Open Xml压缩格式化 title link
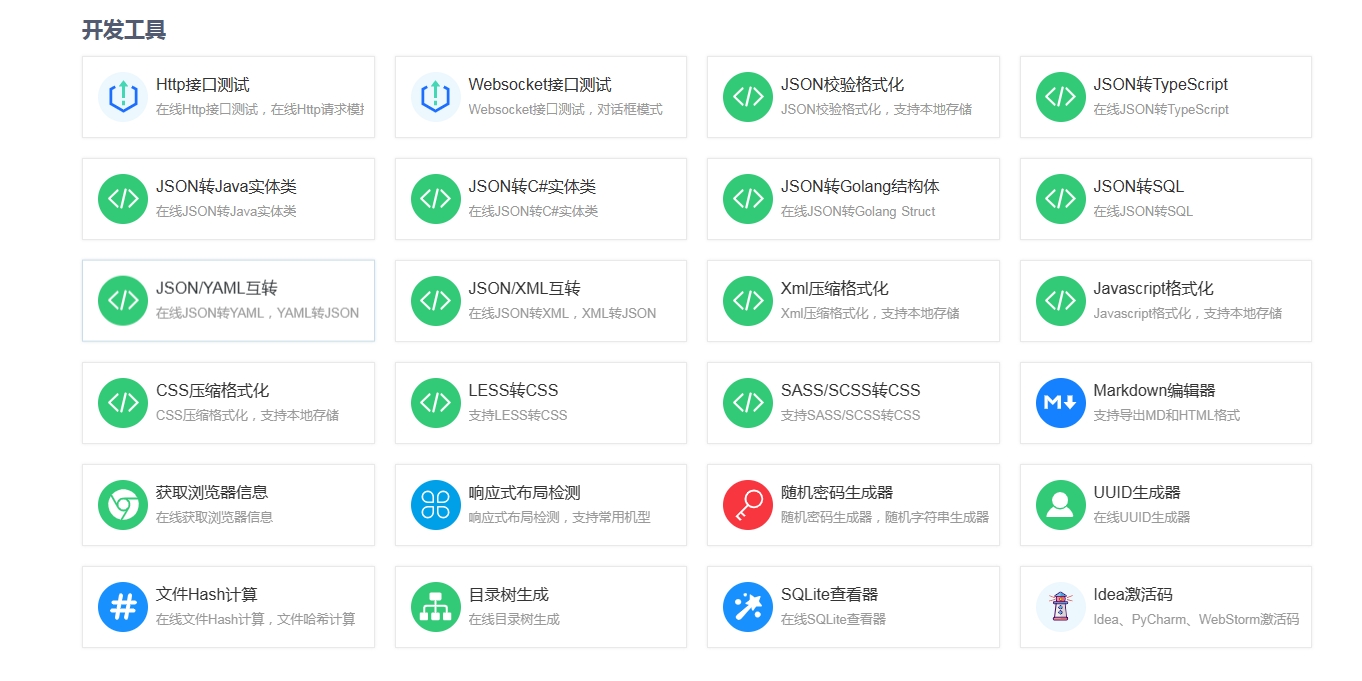This screenshot has height=681, width=1362. point(835,289)
